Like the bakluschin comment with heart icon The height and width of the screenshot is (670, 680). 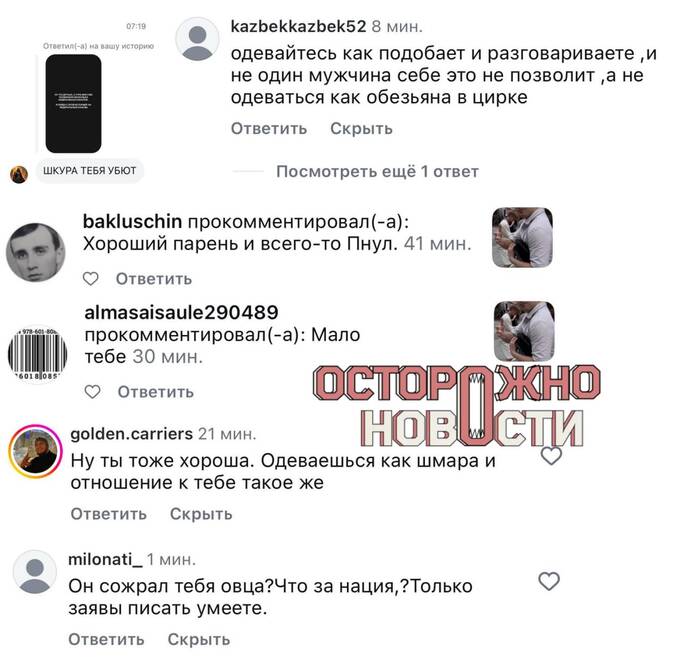click(91, 278)
